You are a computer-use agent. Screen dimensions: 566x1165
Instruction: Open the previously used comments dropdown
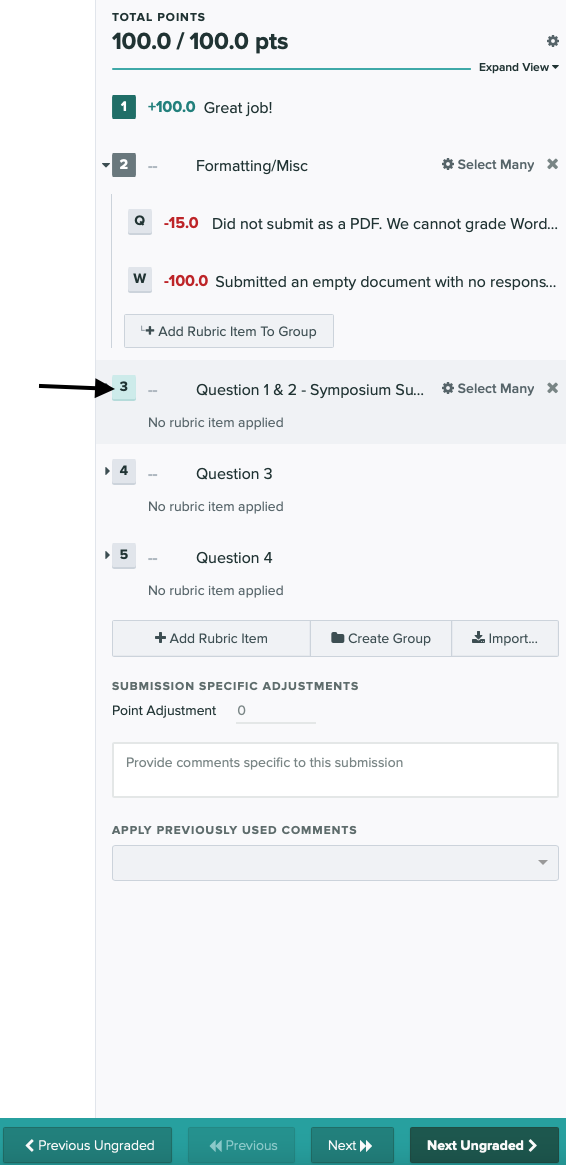pos(335,863)
